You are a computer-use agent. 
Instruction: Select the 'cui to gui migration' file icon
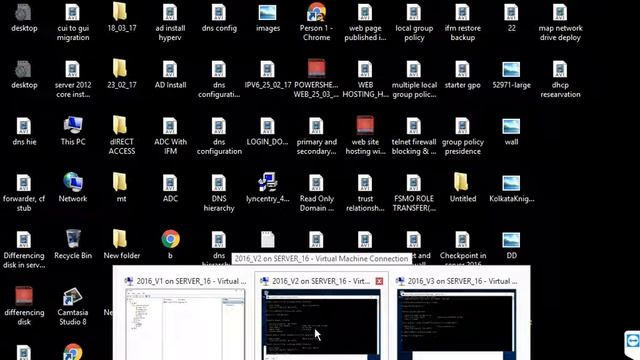pos(73,13)
